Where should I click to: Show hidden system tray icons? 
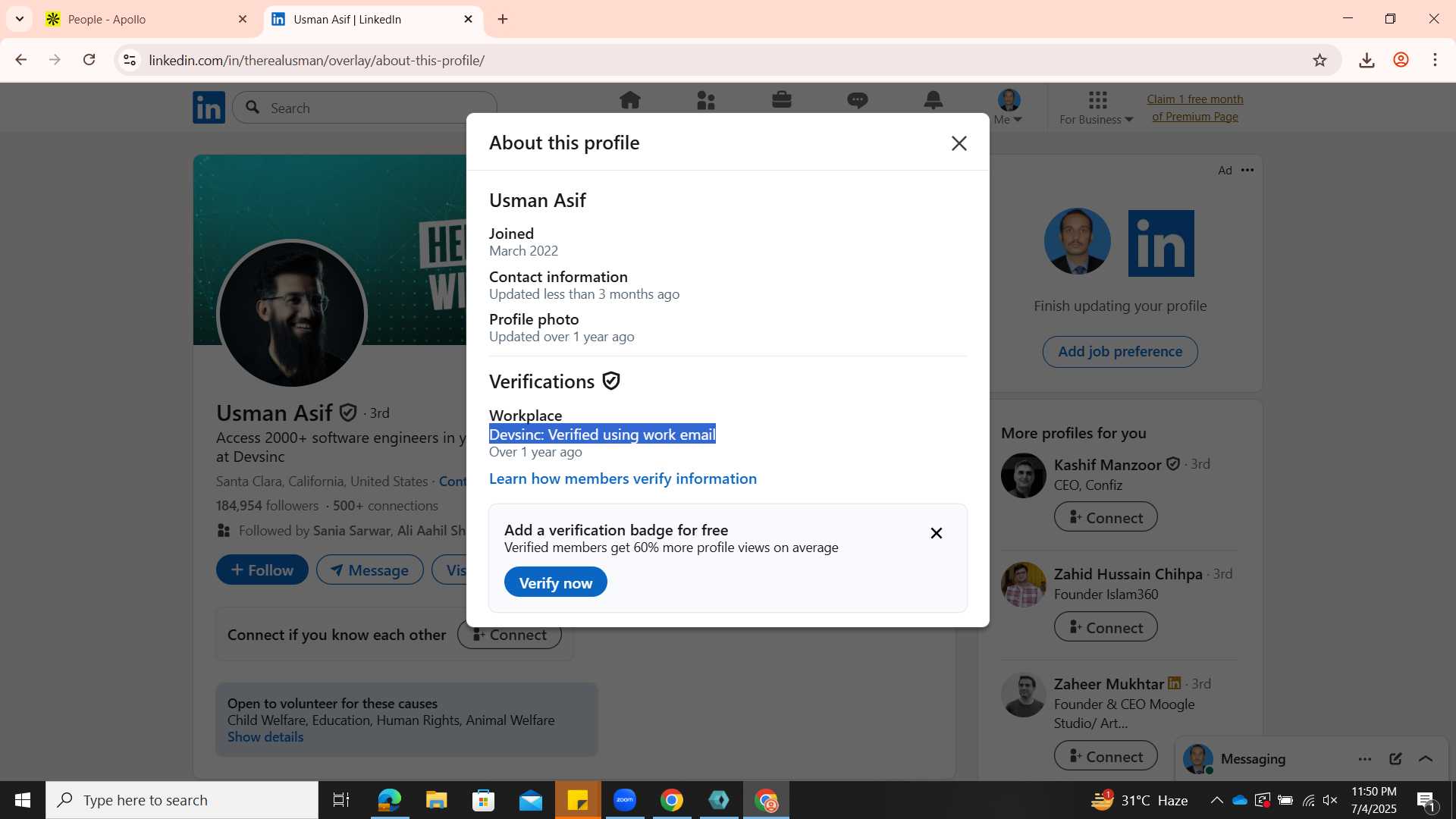pos(1216,800)
